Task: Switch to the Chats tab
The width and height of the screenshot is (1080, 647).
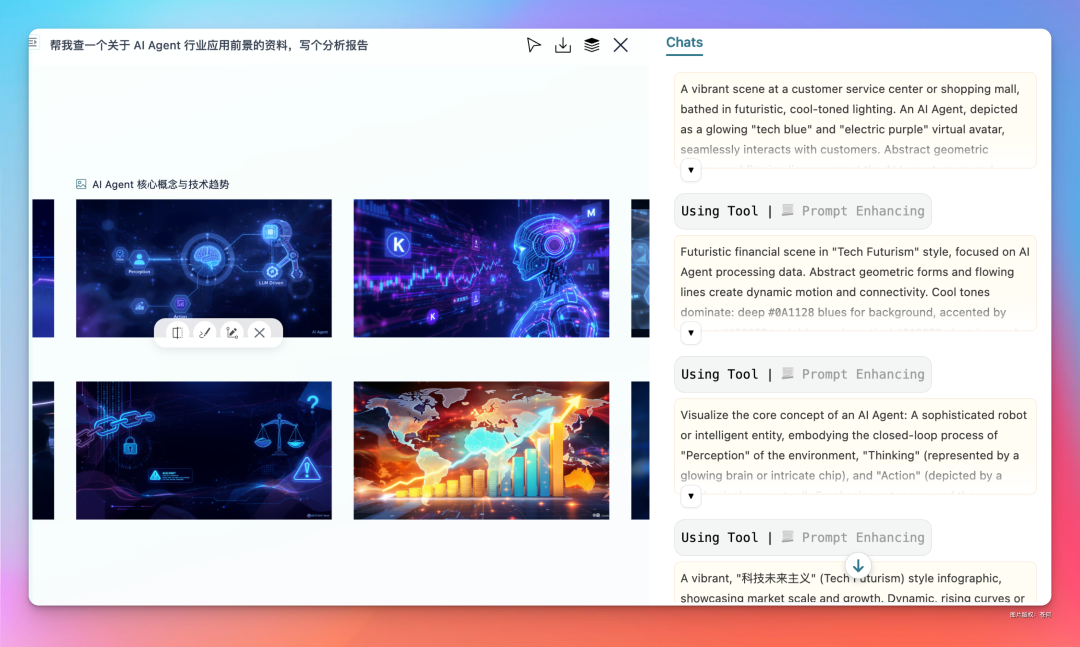Action: (684, 43)
